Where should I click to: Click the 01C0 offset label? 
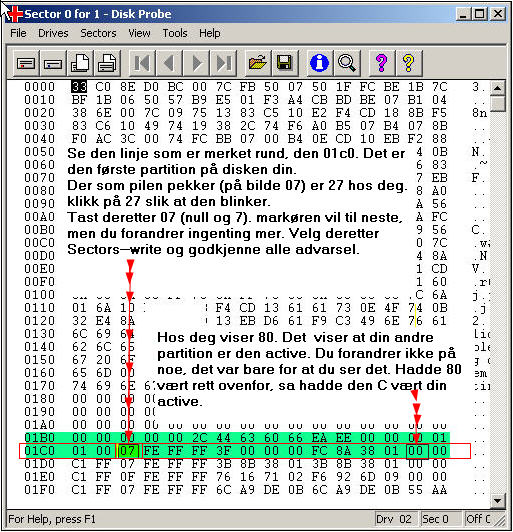(x=39, y=451)
